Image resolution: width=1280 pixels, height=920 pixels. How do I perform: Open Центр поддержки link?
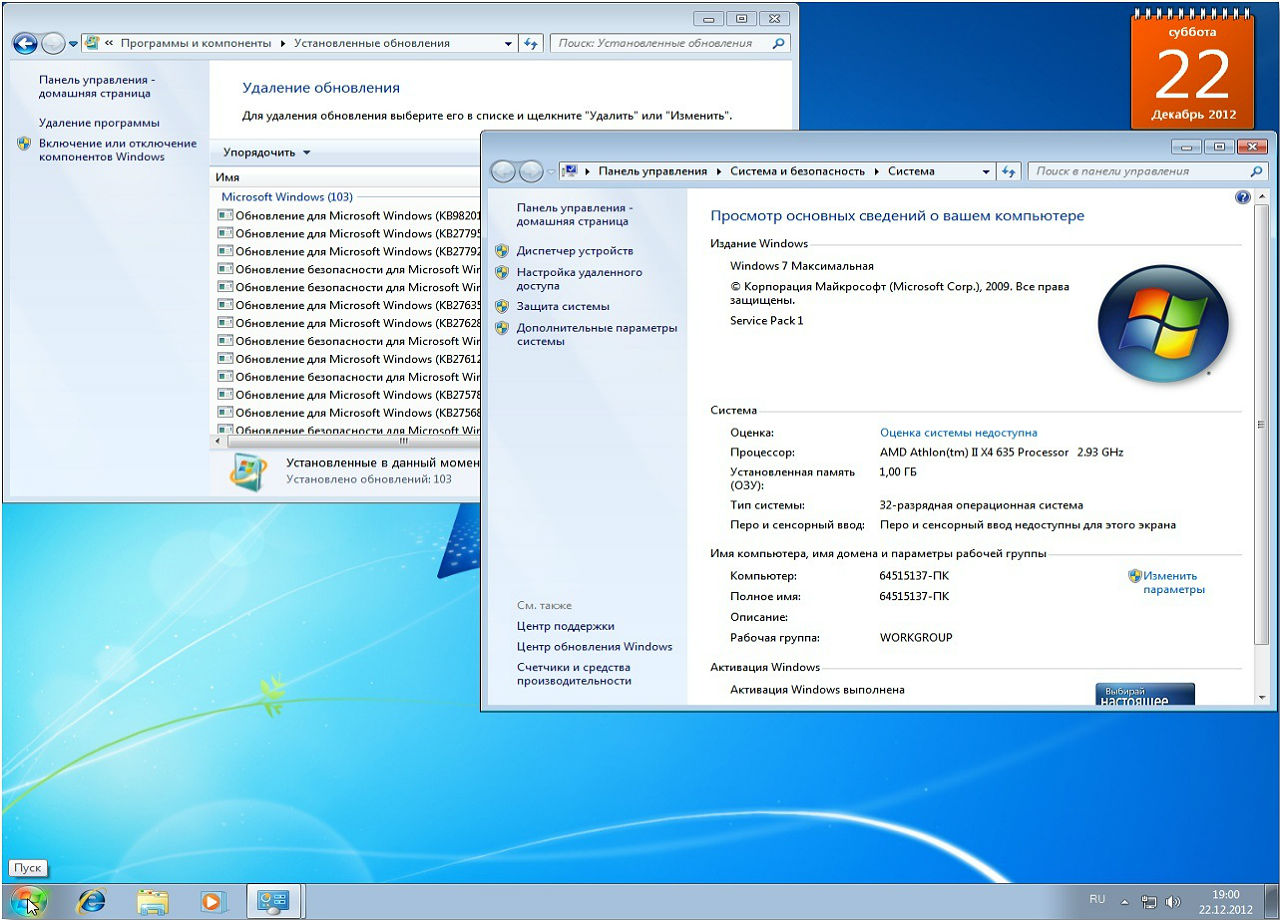(565, 626)
